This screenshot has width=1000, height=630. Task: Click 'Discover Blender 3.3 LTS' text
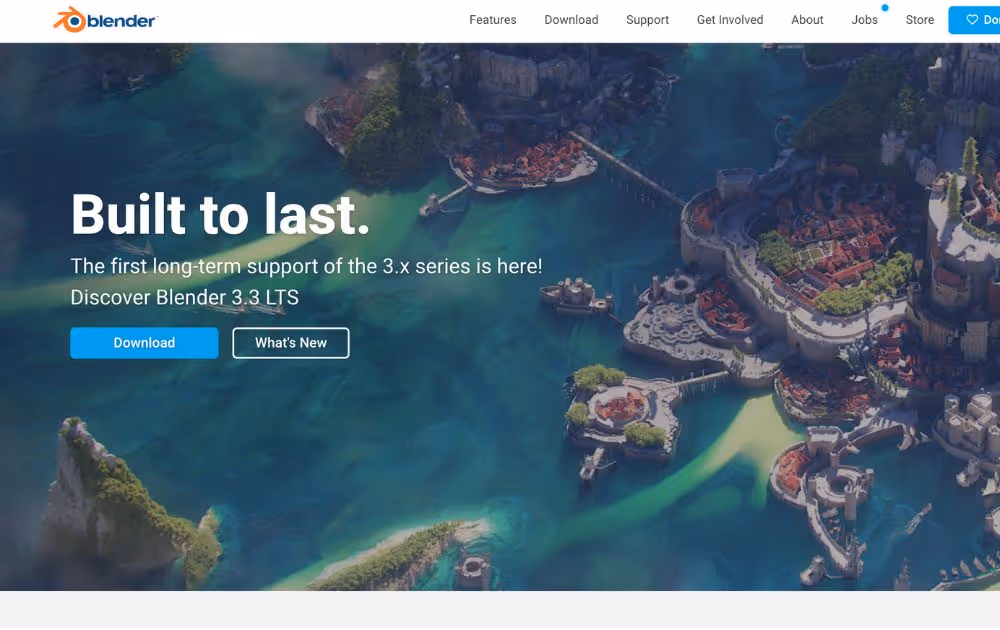pos(184,297)
